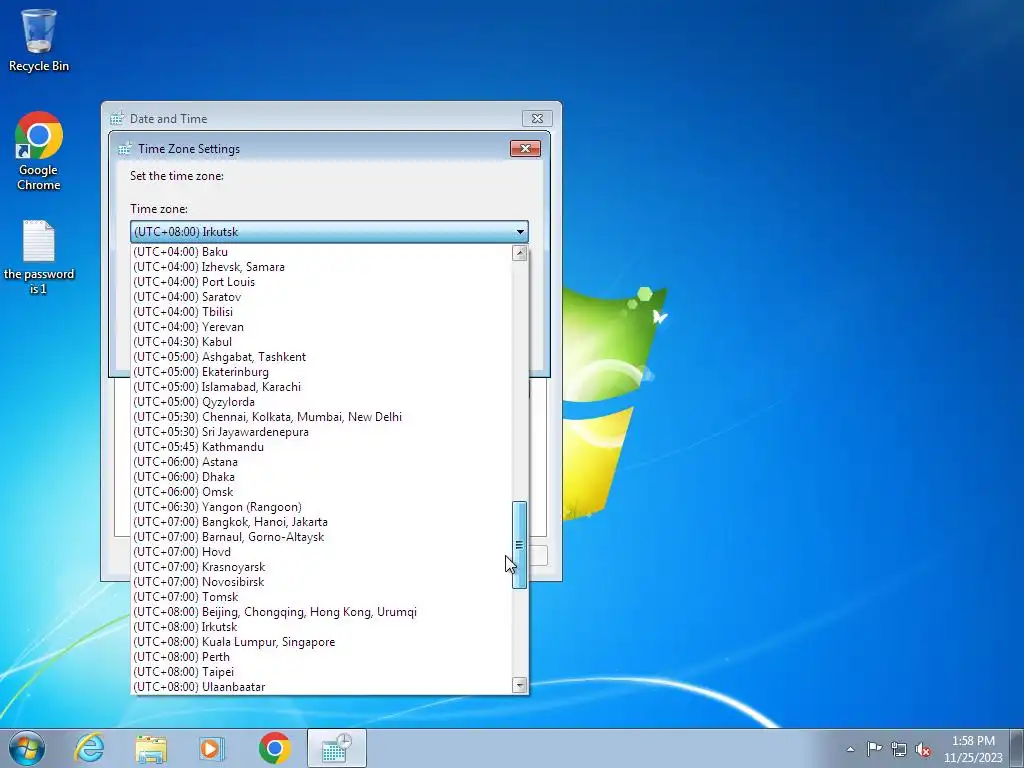Select (UTC+07:00) Tomsk
The image size is (1024, 768).
point(321,598)
